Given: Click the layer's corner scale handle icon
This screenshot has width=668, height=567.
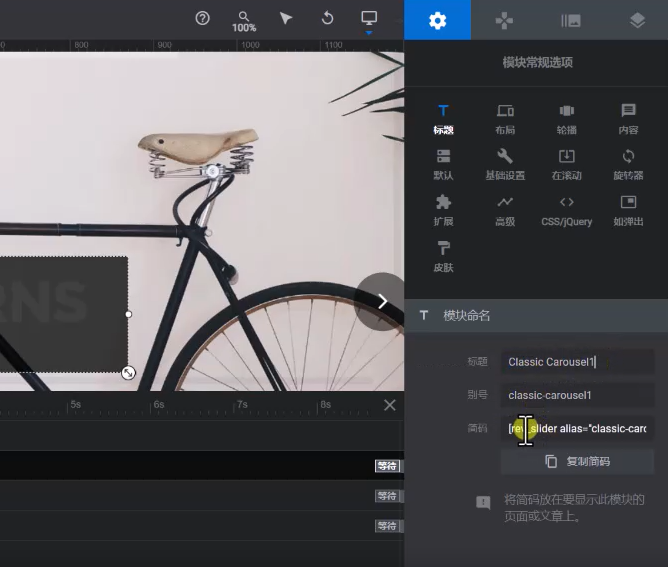Looking at the screenshot, I should 128,373.
